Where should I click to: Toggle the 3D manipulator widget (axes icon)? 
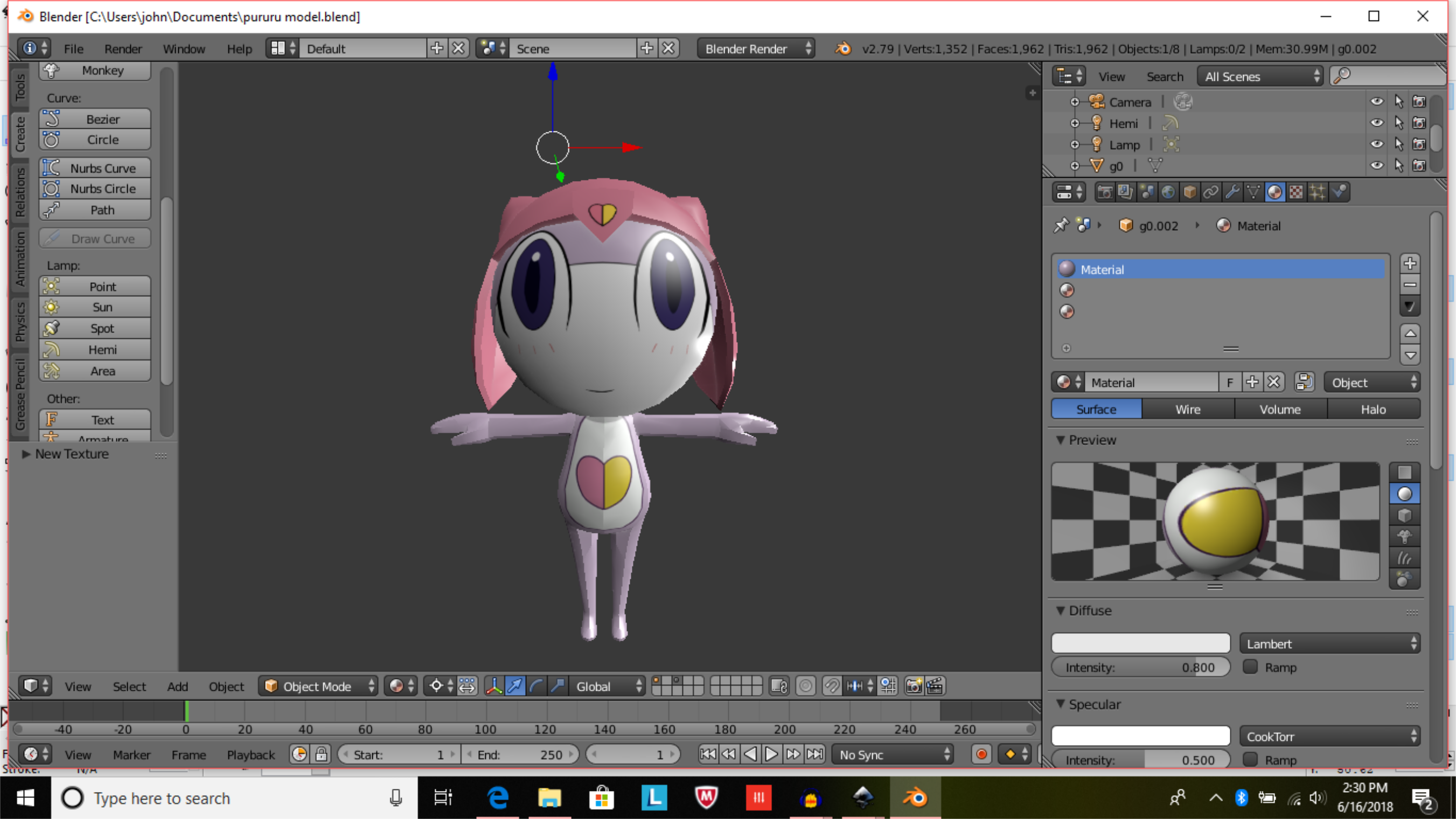pyautogui.click(x=494, y=686)
